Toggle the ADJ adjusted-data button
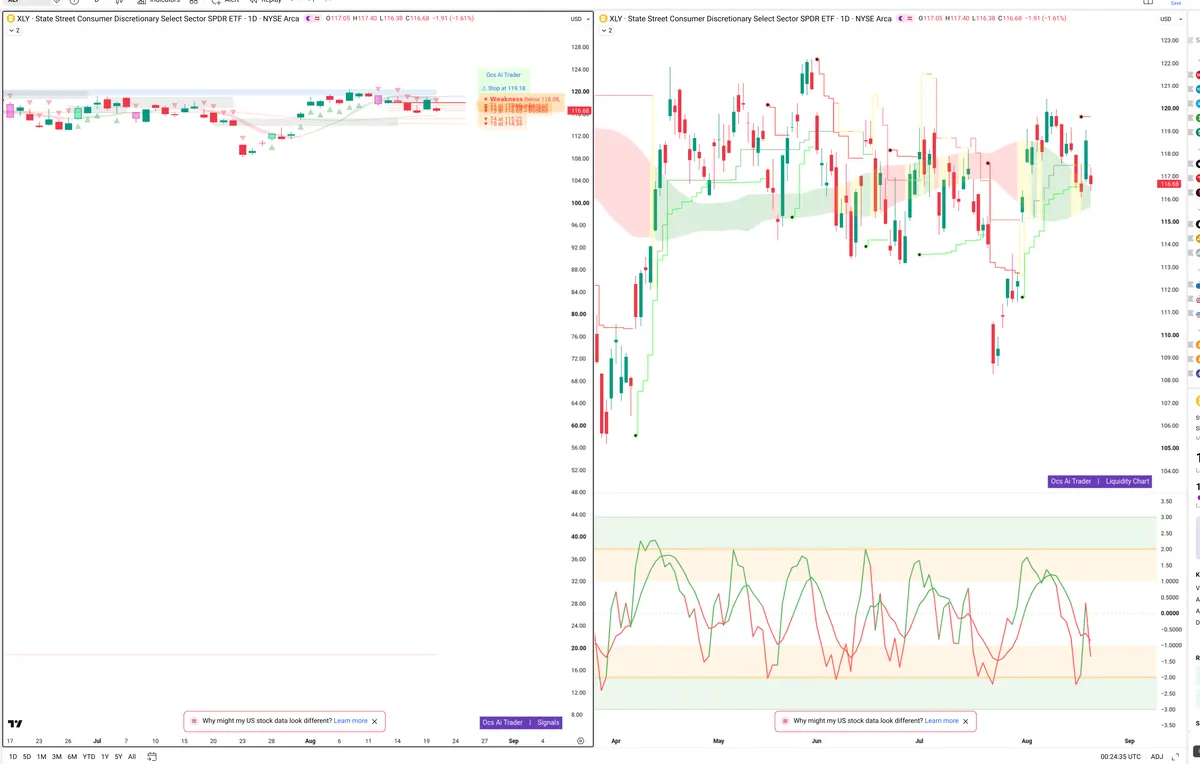This screenshot has width=1200, height=764. [x=1157, y=757]
